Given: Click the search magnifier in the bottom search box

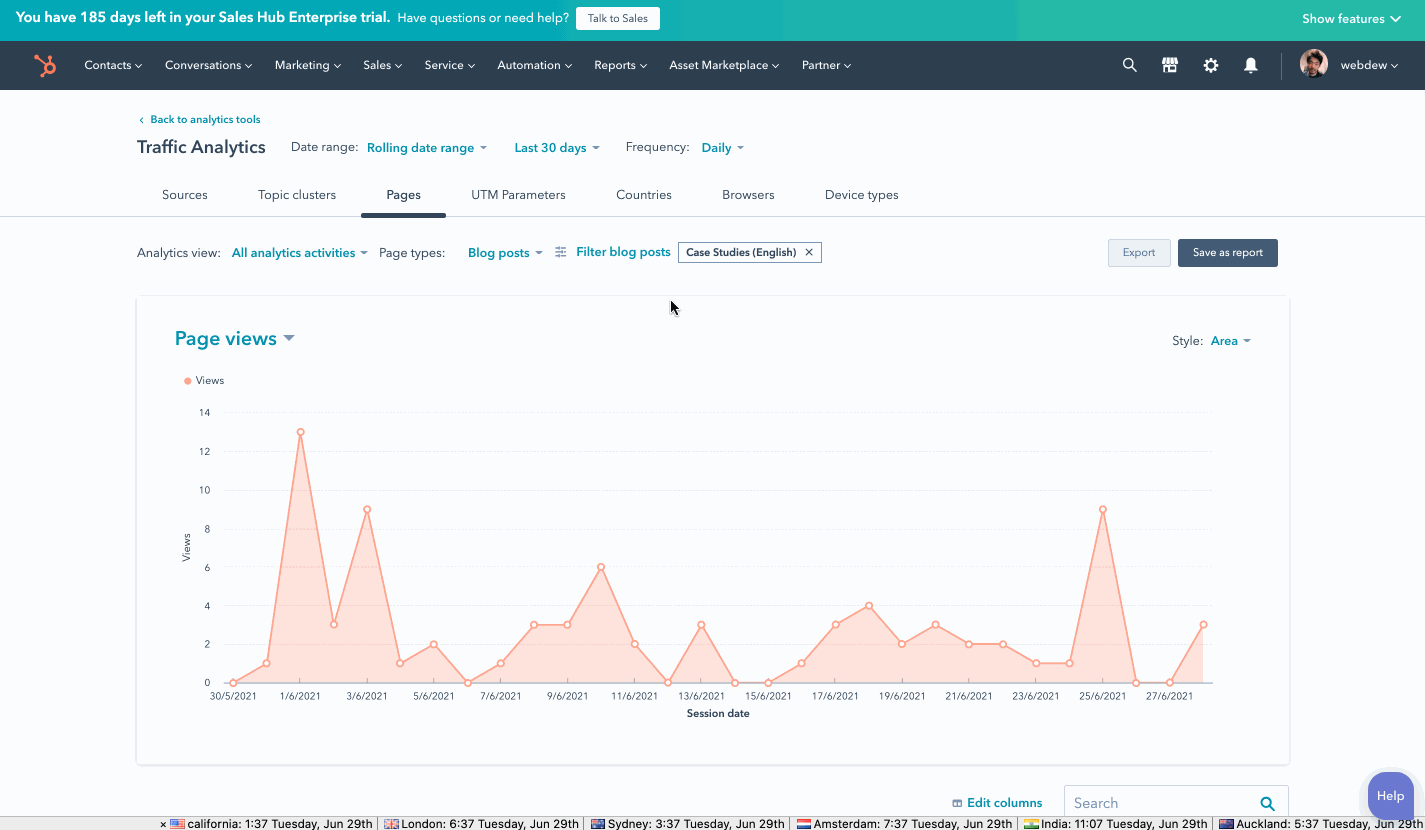Looking at the screenshot, I should [1267, 802].
